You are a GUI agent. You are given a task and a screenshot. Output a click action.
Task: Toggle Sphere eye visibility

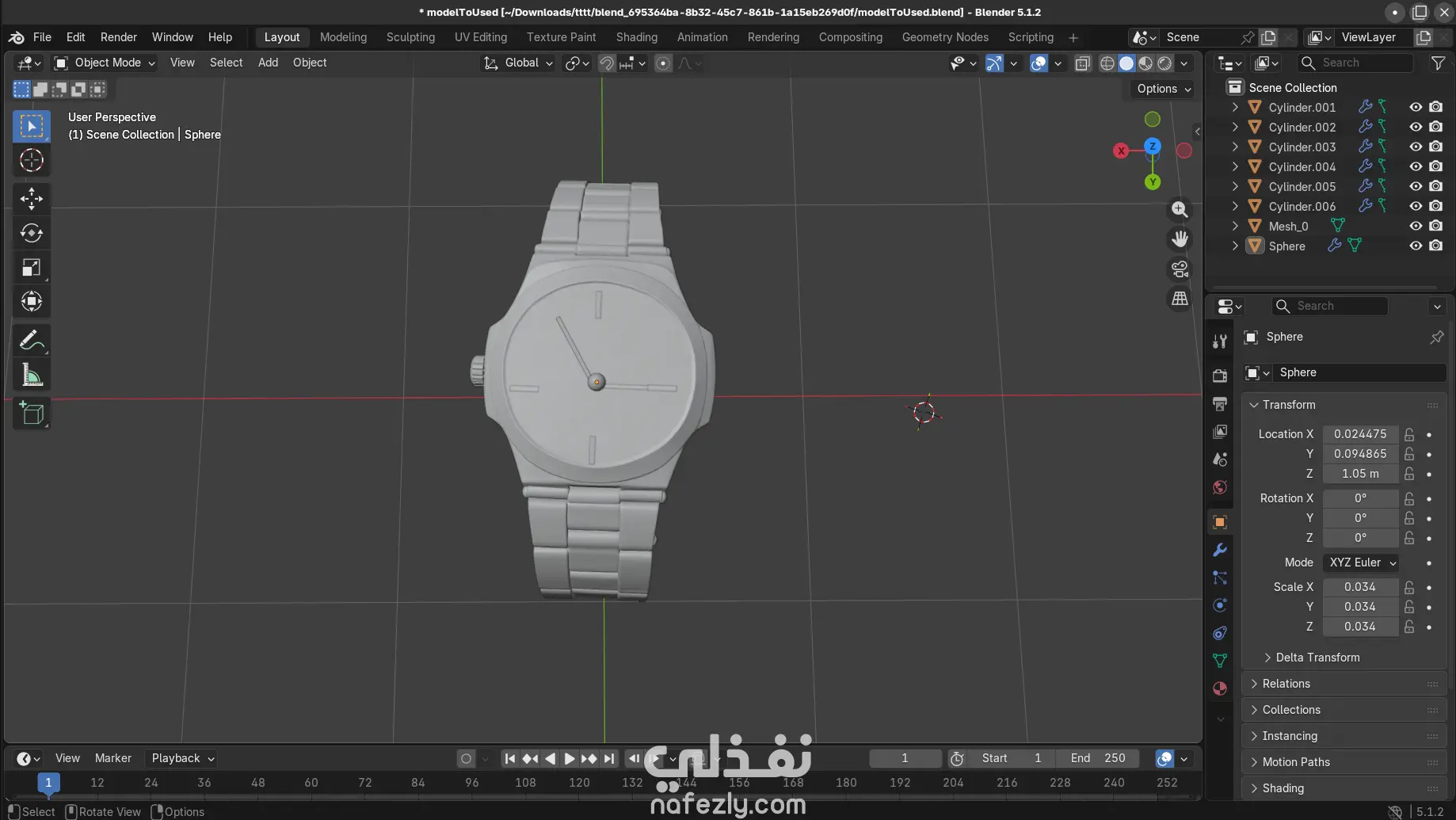pyautogui.click(x=1416, y=246)
